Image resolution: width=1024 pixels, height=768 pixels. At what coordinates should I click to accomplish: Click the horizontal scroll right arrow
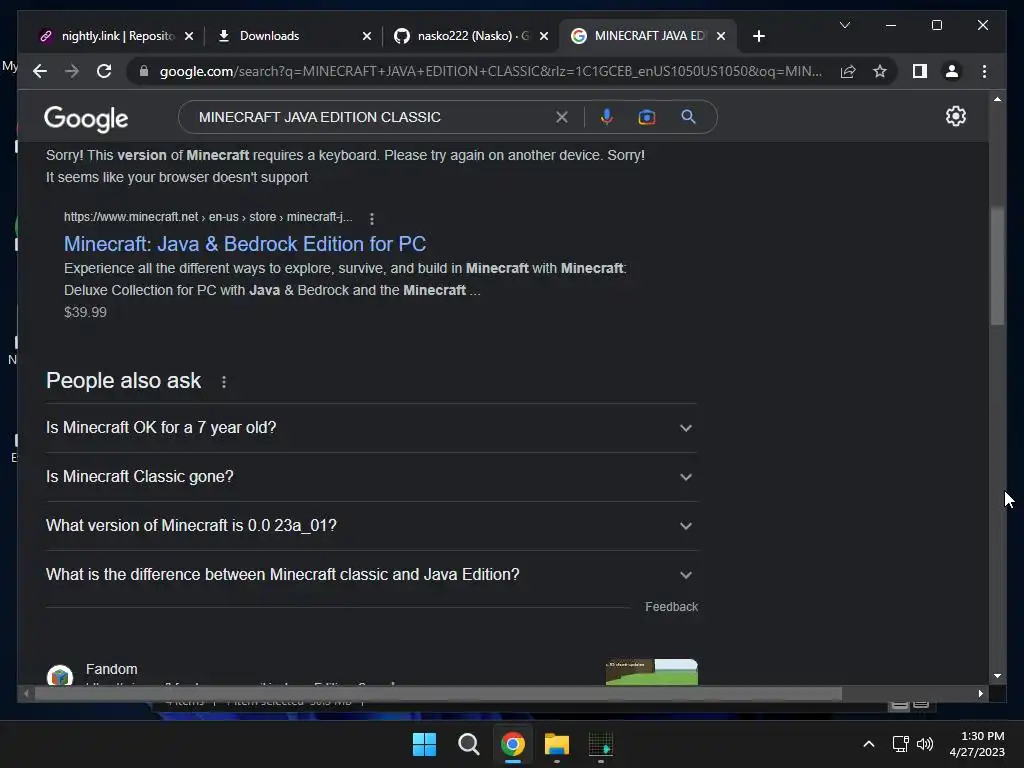coord(980,694)
